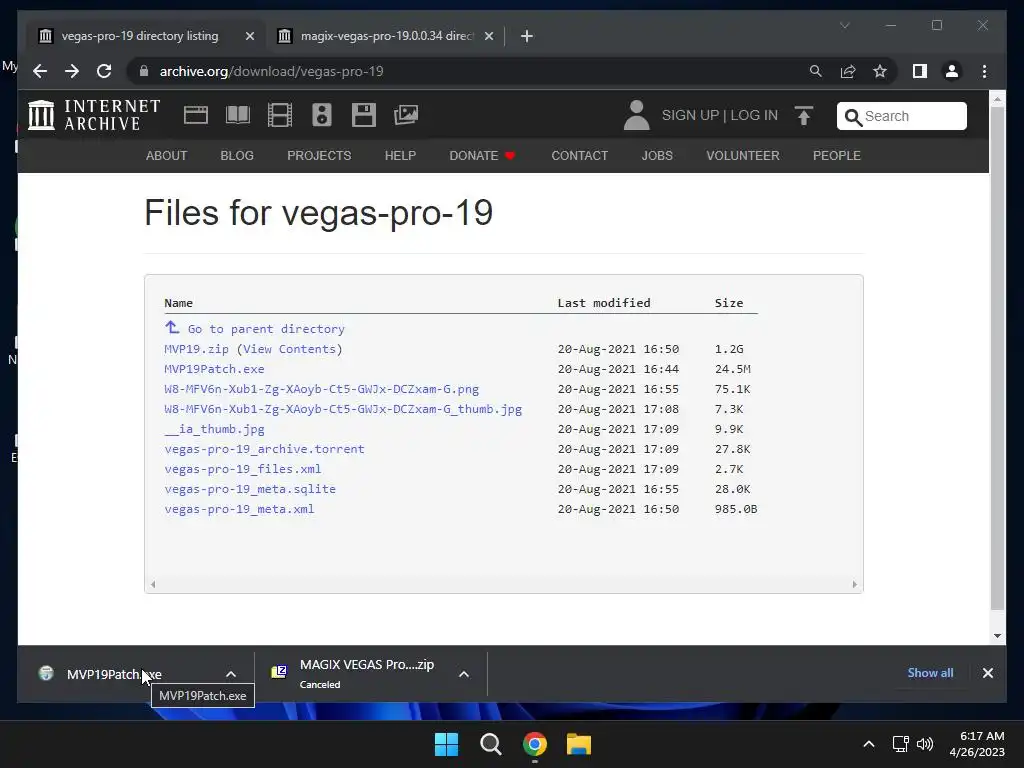Share this page icon
The width and height of the screenshot is (1024, 768).
pos(848,71)
